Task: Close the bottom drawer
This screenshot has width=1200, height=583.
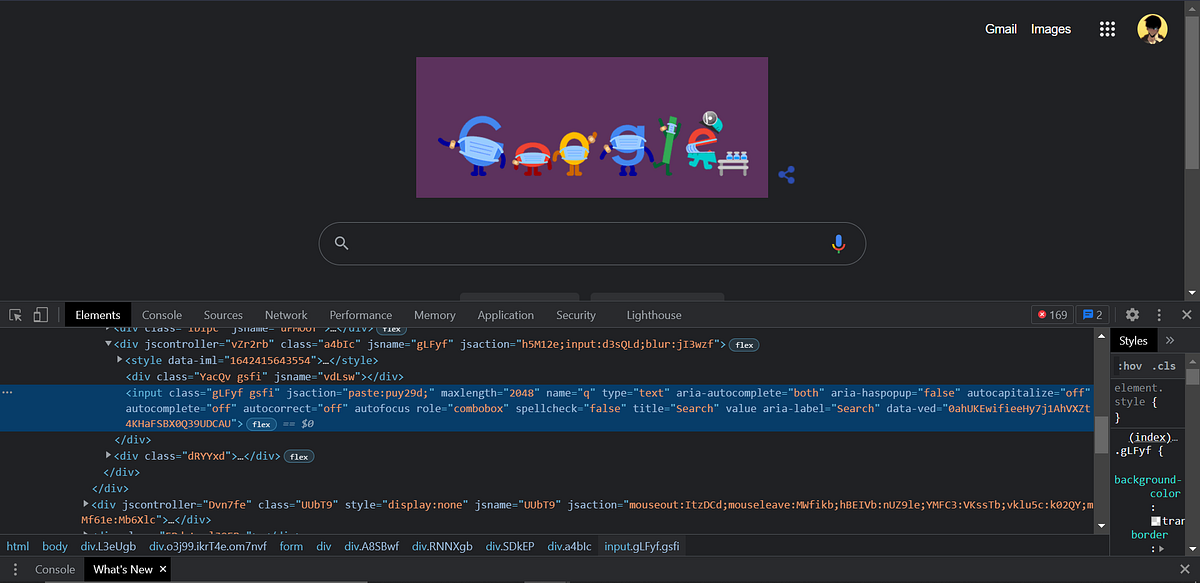Action: pyautogui.click(x=1186, y=569)
